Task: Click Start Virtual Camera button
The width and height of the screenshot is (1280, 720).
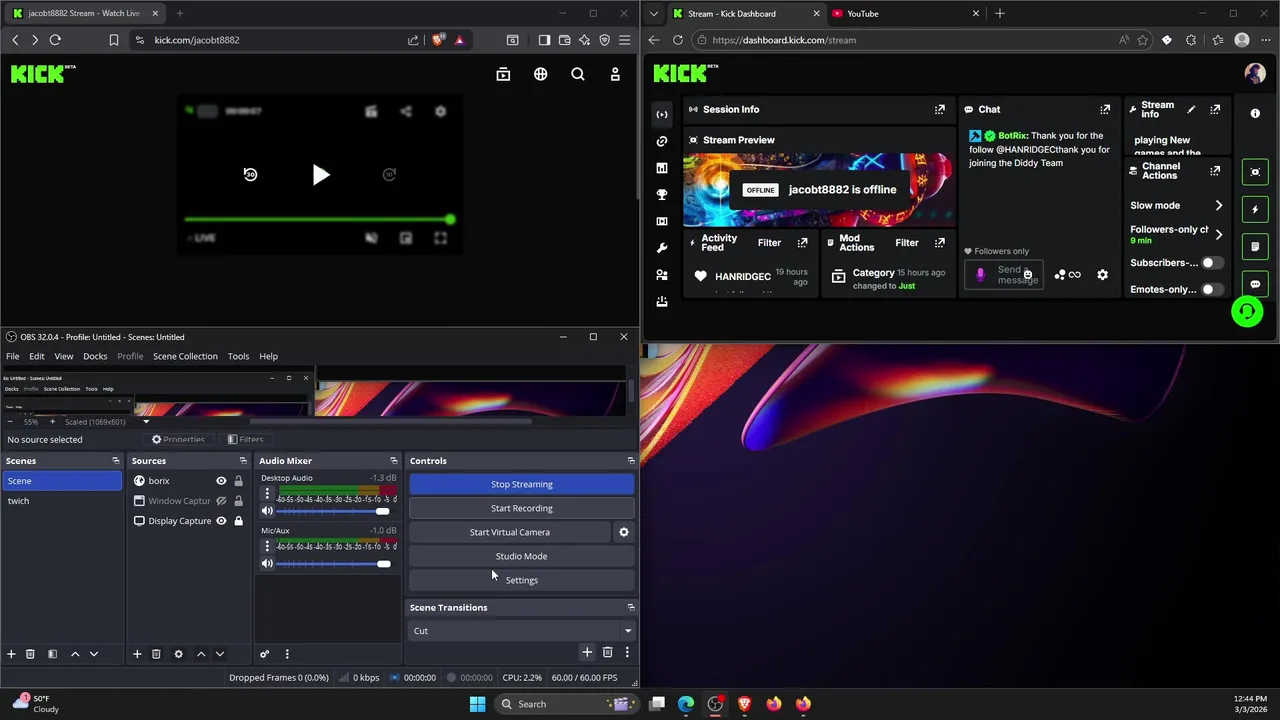Action: 510,532
